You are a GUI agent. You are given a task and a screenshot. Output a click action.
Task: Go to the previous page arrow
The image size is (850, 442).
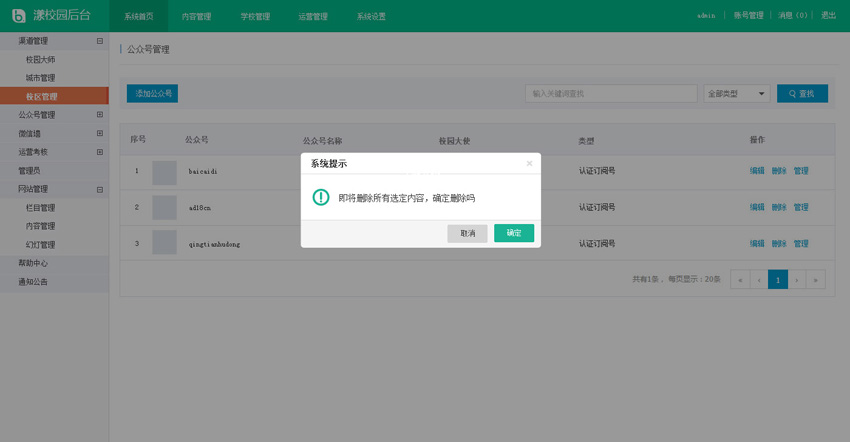(x=759, y=280)
